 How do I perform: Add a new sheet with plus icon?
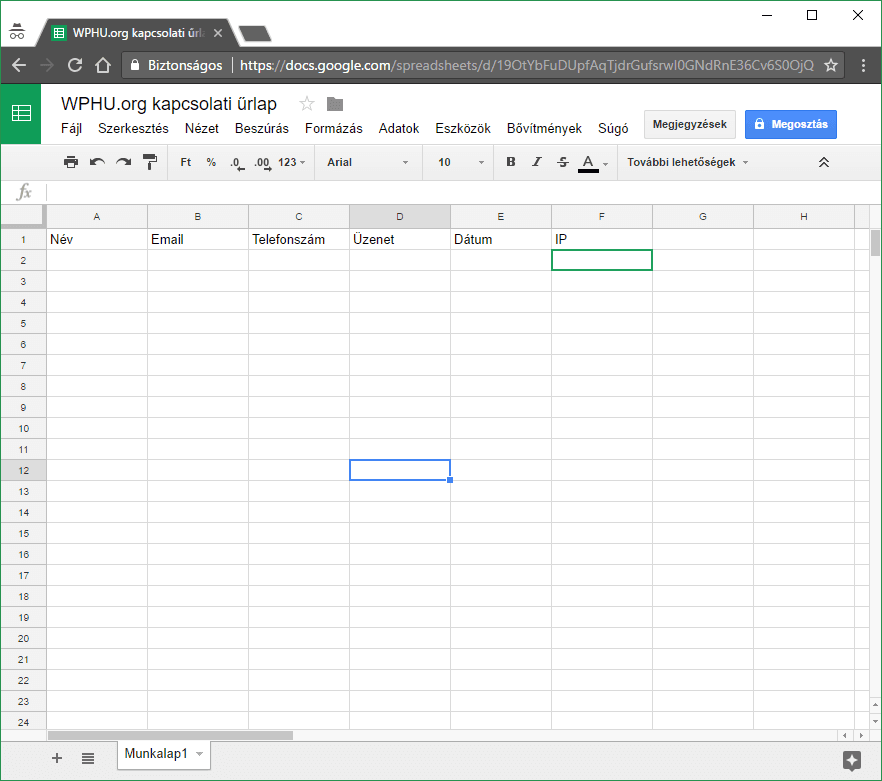pyautogui.click(x=57, y=758)
